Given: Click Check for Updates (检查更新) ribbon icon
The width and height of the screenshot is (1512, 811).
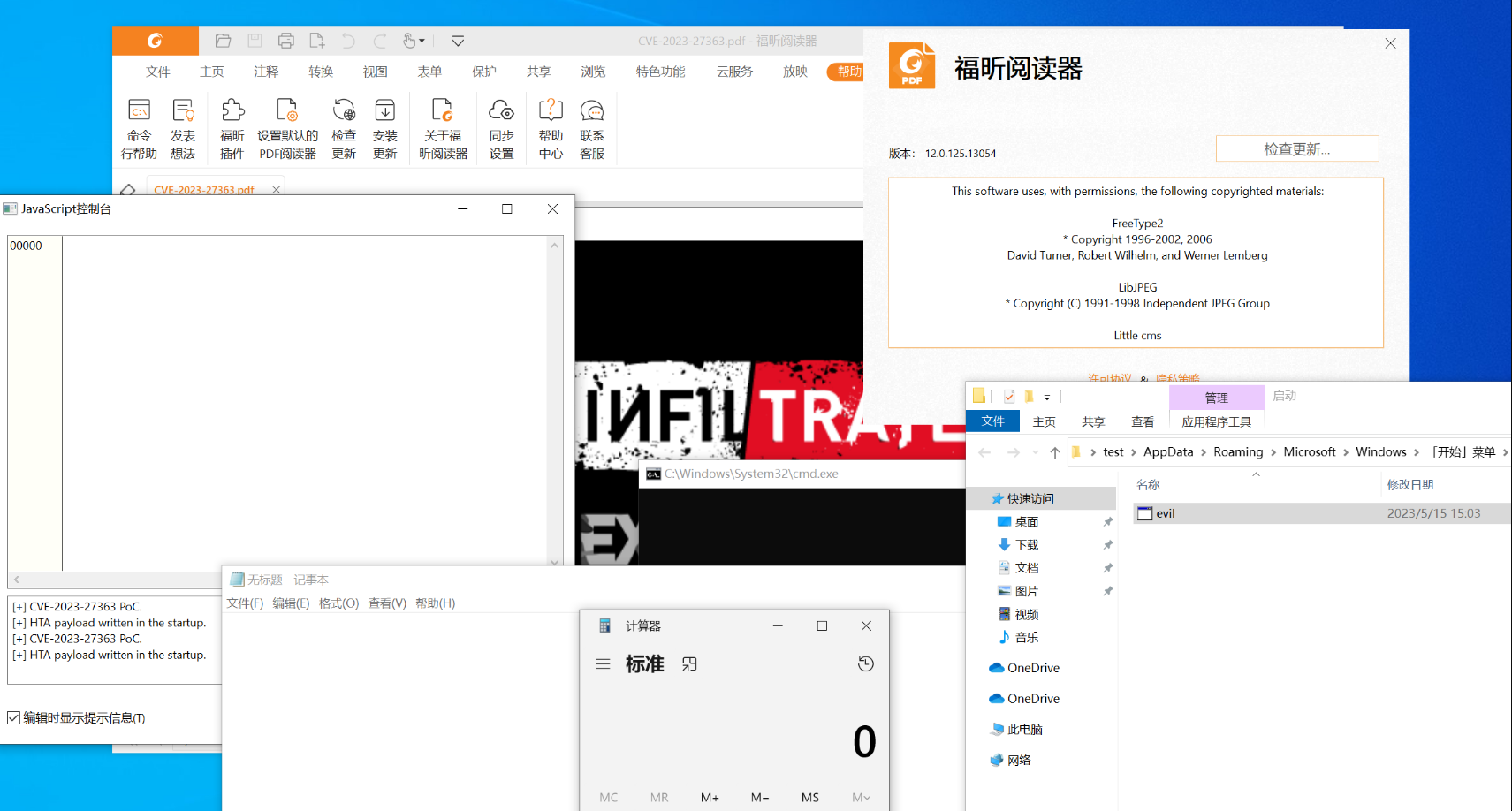Looking at the screenshot, I should click(x=344, y=129).
